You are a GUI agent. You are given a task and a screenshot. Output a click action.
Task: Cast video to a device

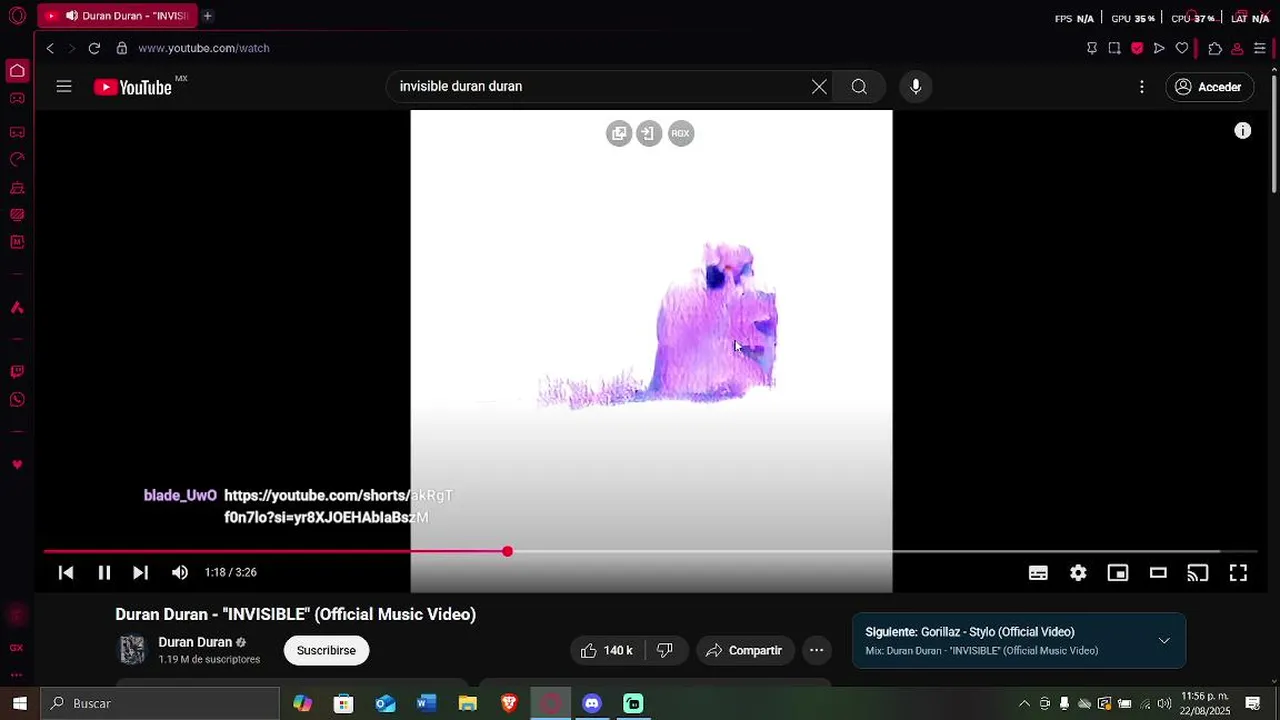[1198, 573]
